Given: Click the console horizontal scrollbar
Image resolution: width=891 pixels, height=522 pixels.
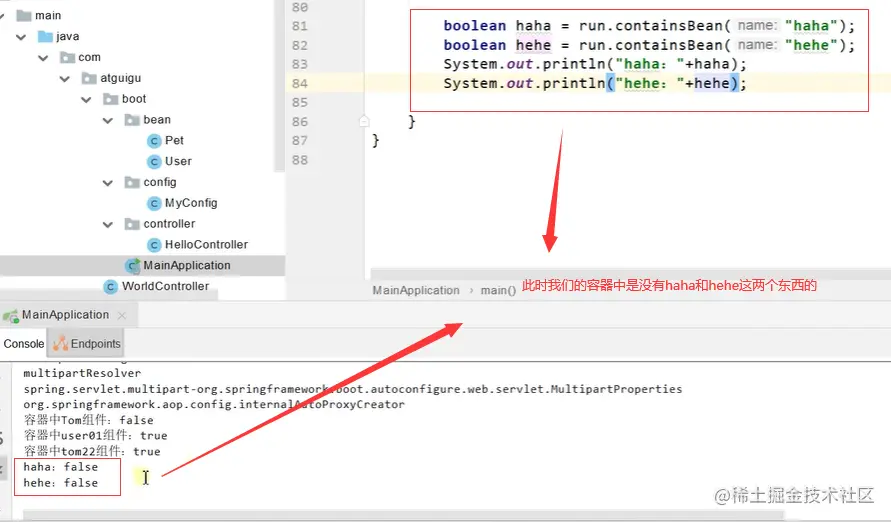Looking at the screenshot, I should (403, 515).
